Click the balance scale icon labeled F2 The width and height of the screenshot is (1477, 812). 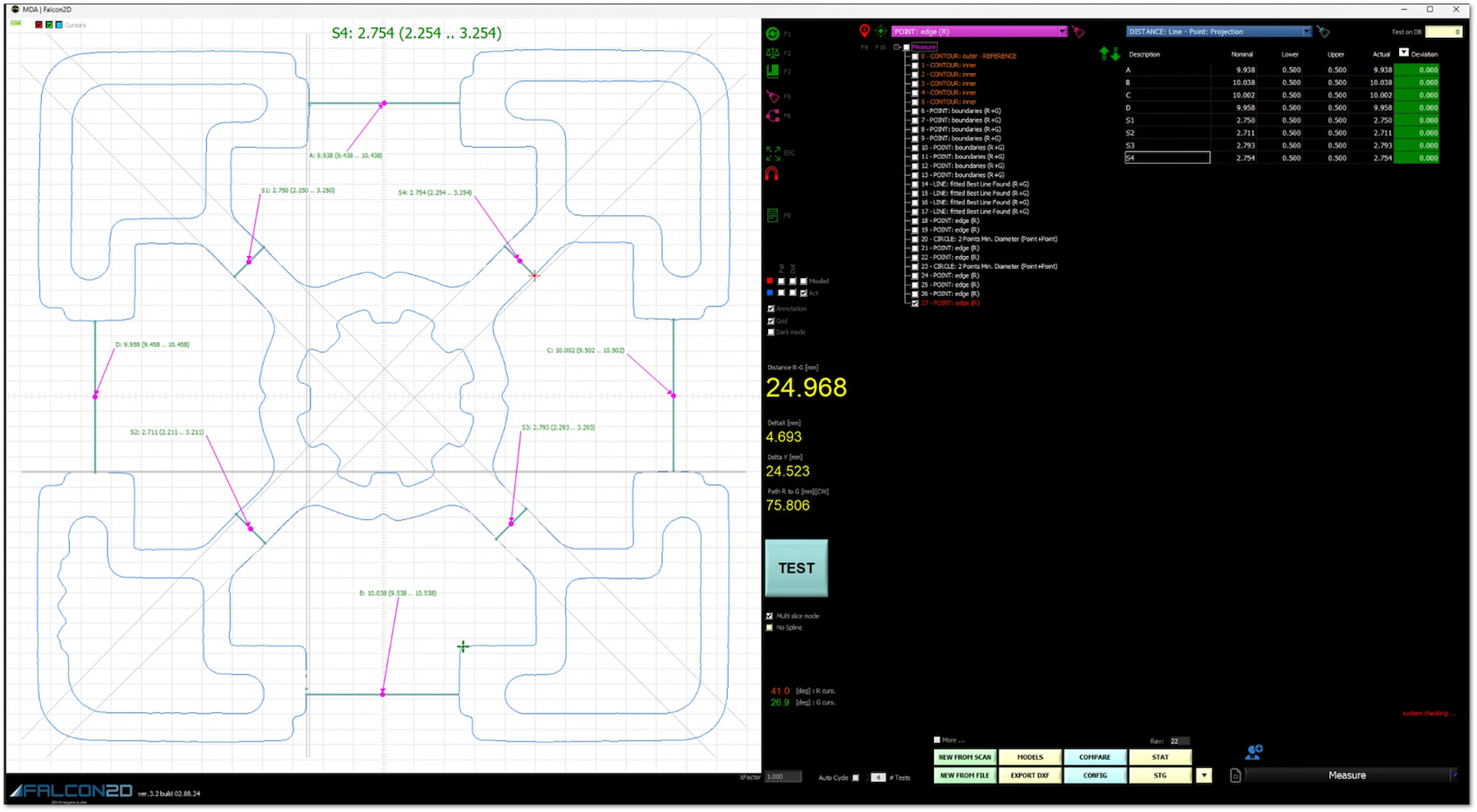coord(772,52)
